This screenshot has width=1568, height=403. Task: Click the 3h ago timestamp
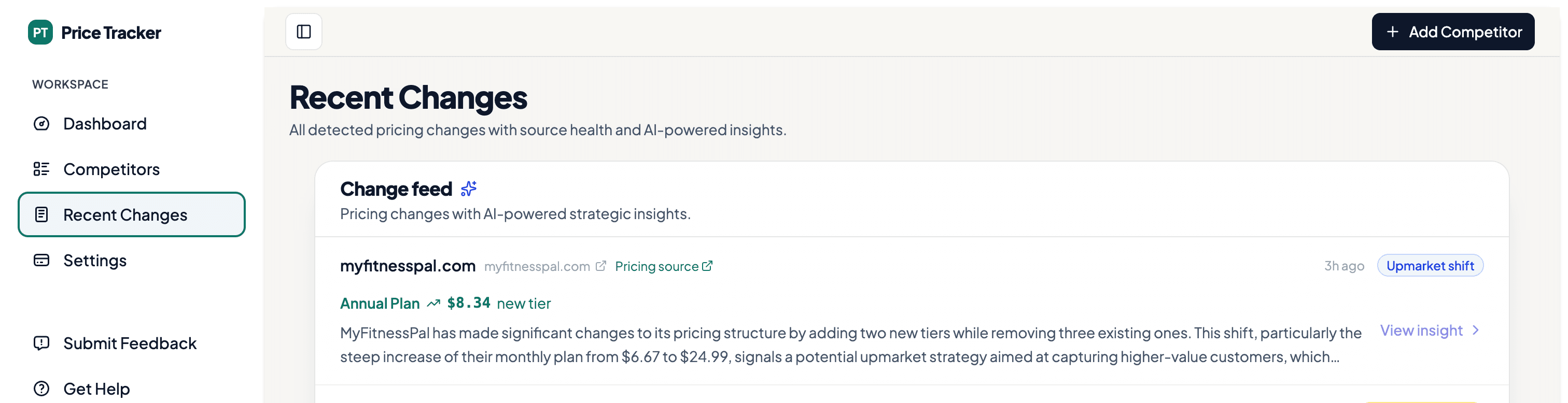point(1343,266)
